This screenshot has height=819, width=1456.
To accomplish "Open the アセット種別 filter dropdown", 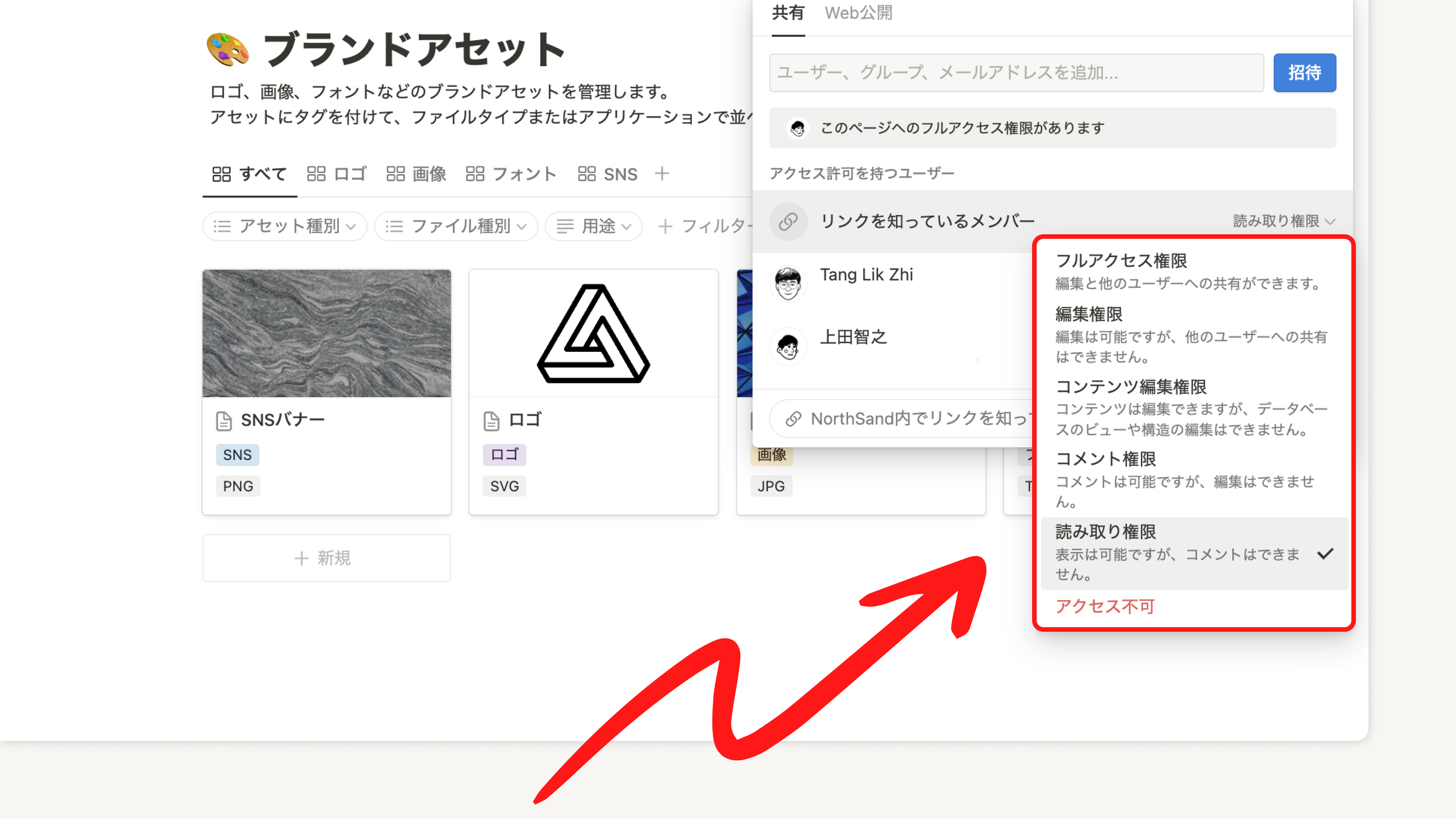I will coord(285,227).
